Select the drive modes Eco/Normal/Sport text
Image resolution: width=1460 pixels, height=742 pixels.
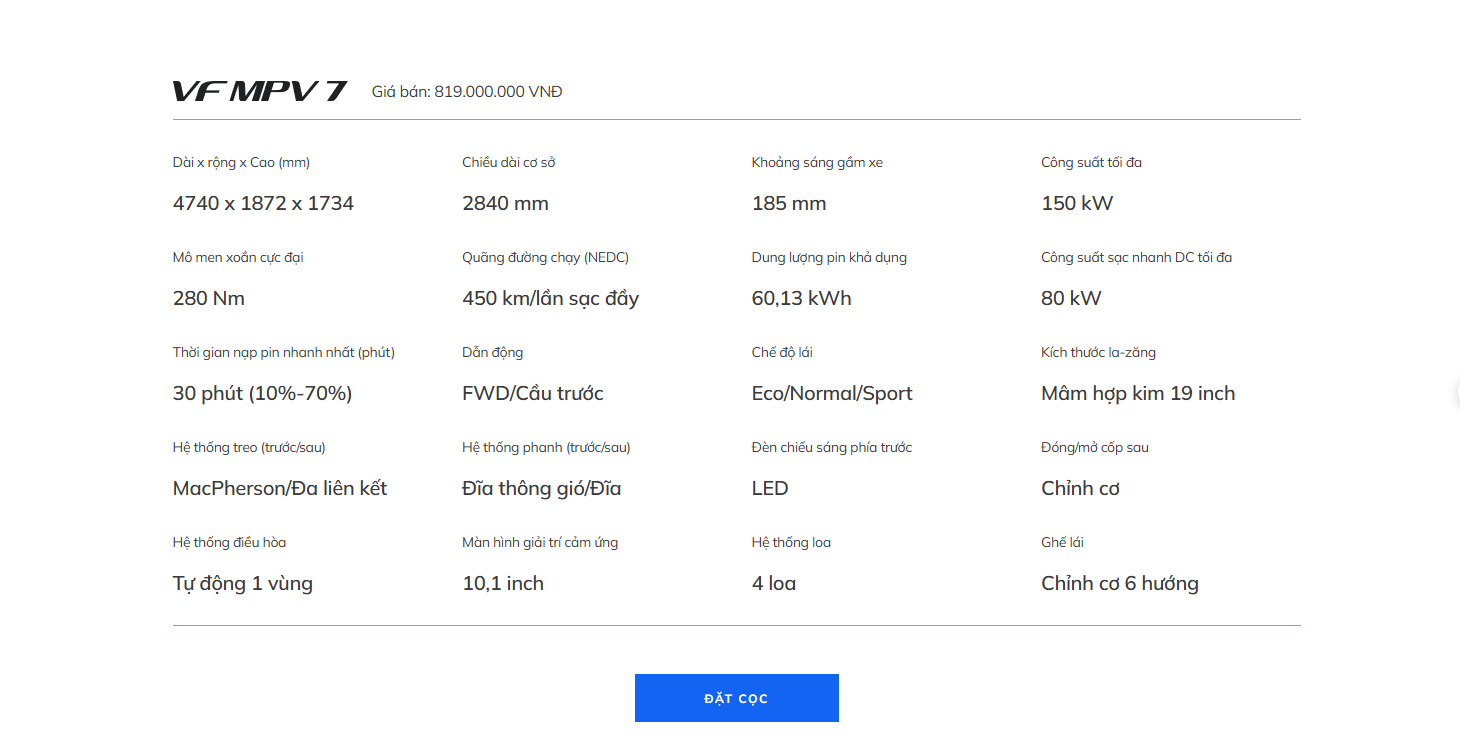(831, 393)
